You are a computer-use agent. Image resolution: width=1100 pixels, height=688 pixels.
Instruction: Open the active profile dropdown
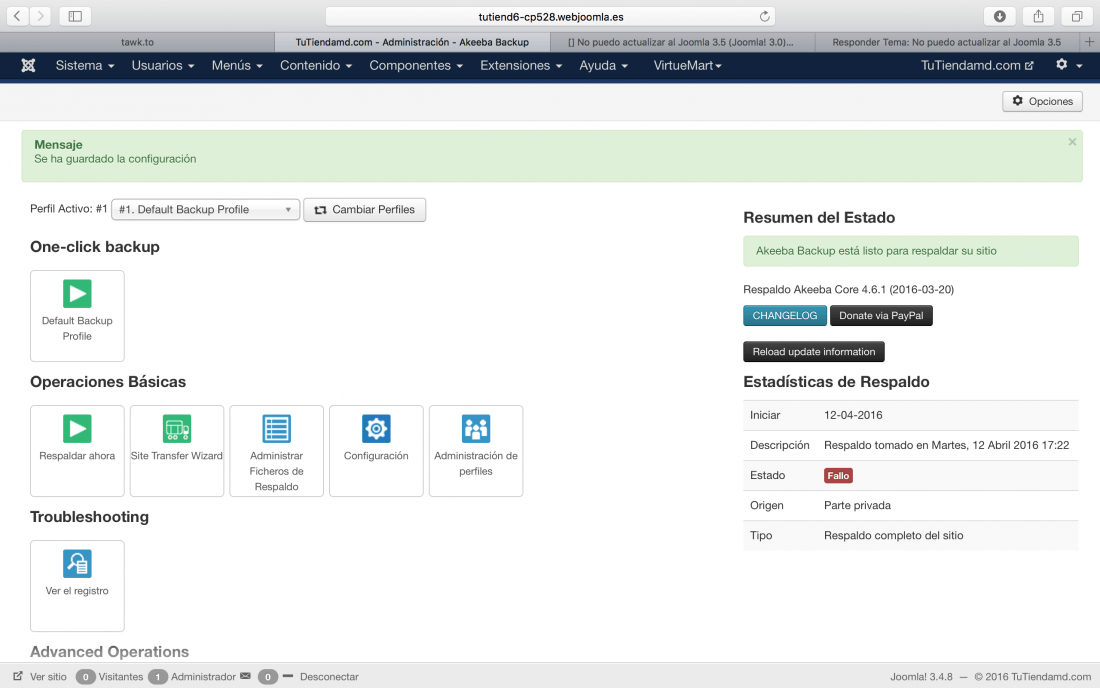click(x=206, y=209)
